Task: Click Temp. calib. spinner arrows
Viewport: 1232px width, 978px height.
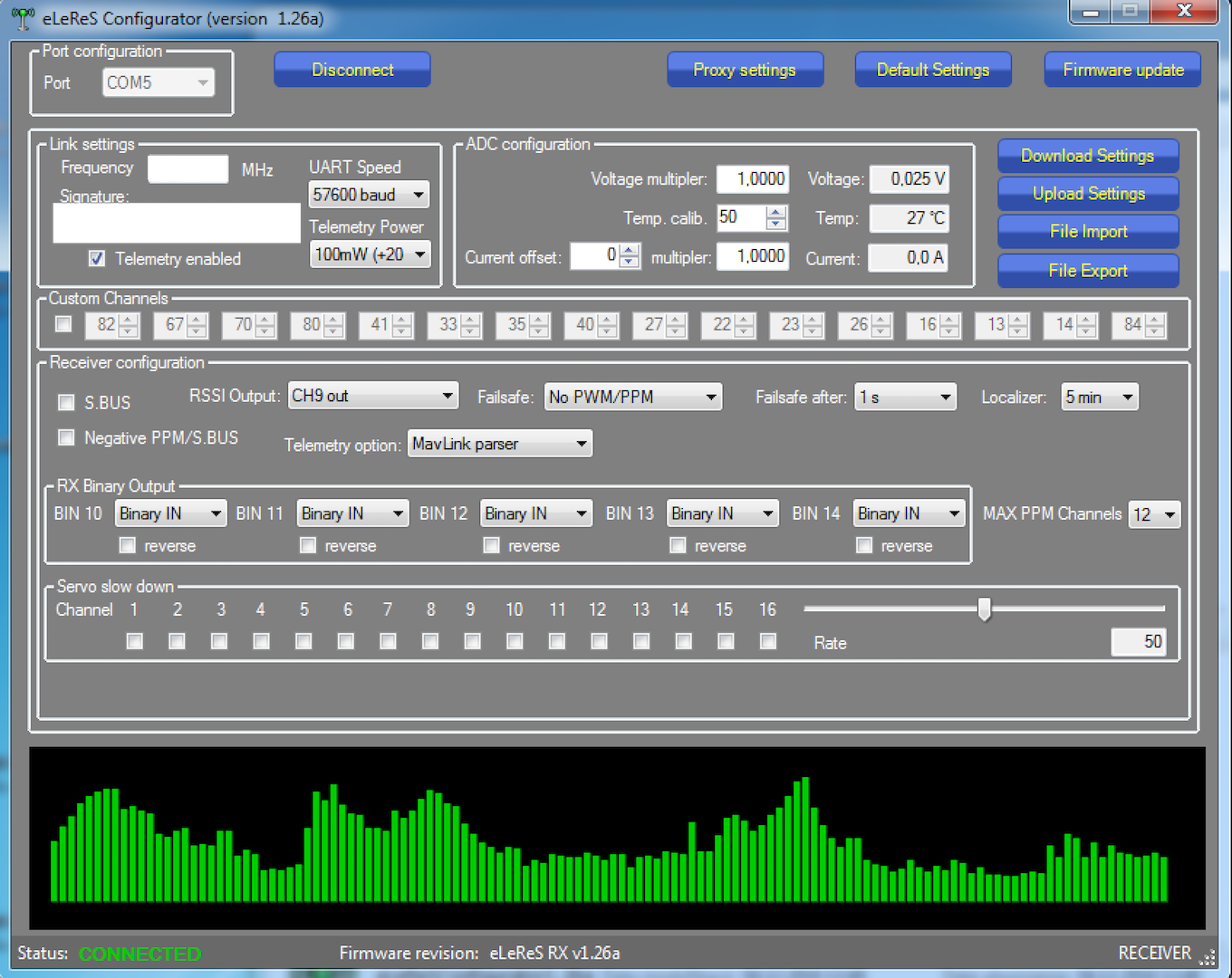Action: pyautogui.click(x=776, y=218)
